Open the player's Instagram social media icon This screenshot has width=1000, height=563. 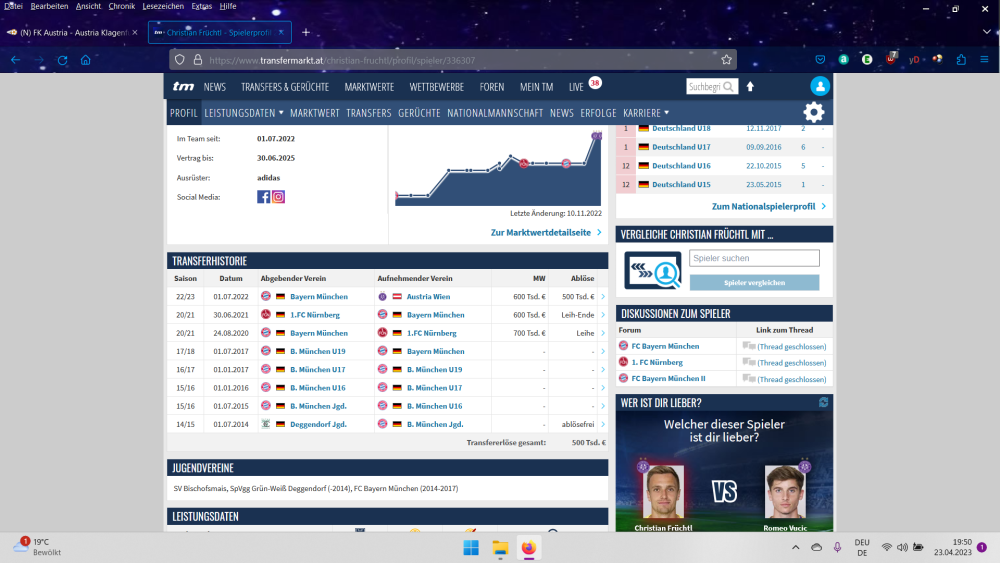tap(278, 197)
